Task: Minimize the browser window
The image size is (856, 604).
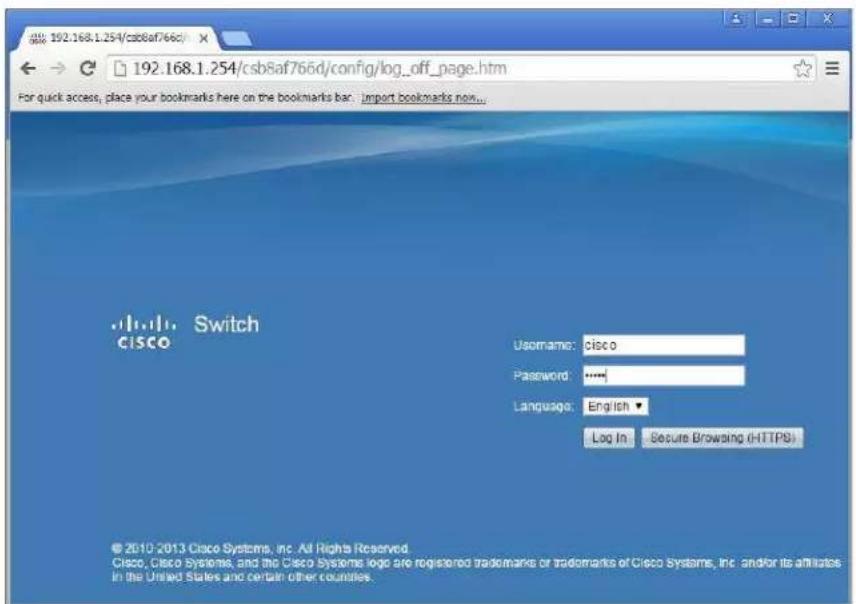Action: tap(767, 19)
